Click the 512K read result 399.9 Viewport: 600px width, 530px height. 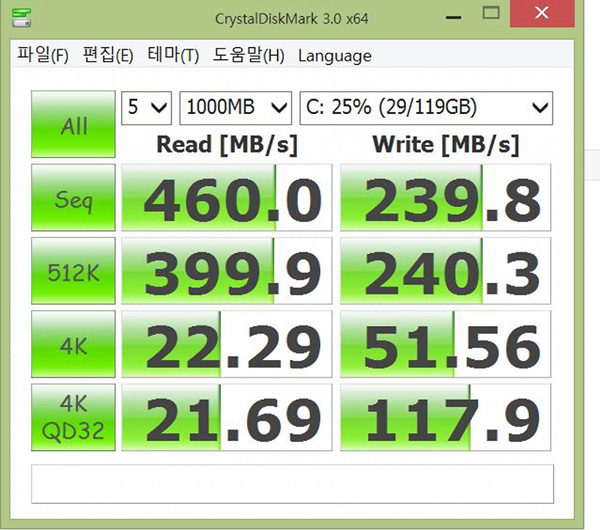pos(227,271)
